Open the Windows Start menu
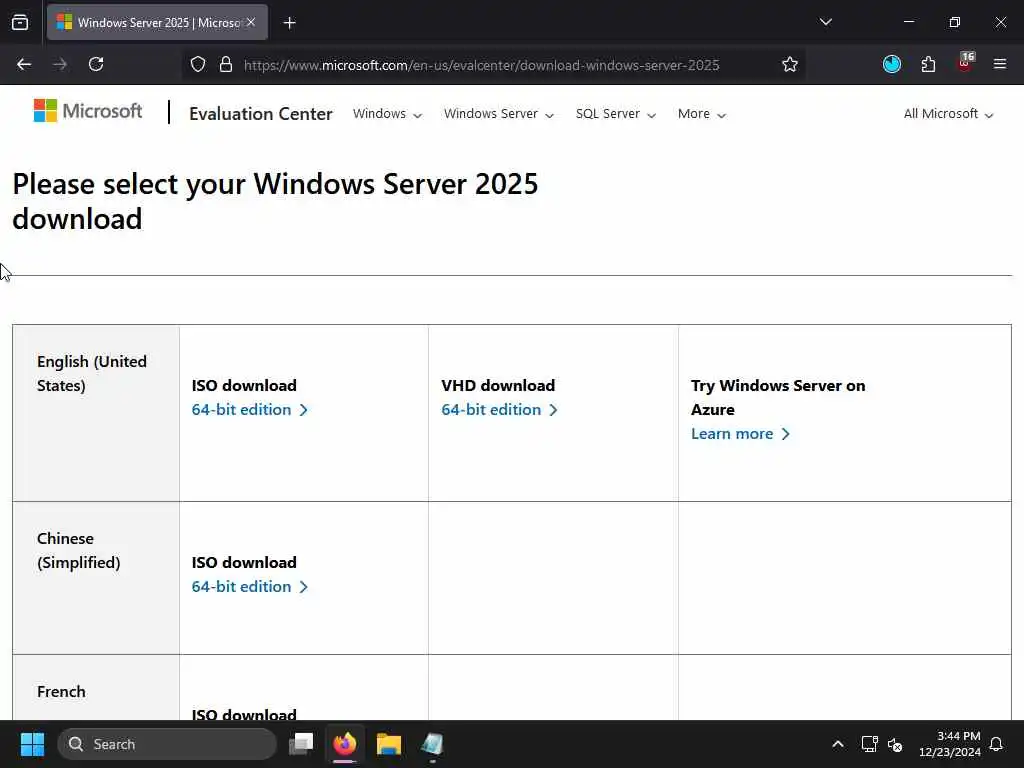This screenshot has width=1024, height=768. 32,744
